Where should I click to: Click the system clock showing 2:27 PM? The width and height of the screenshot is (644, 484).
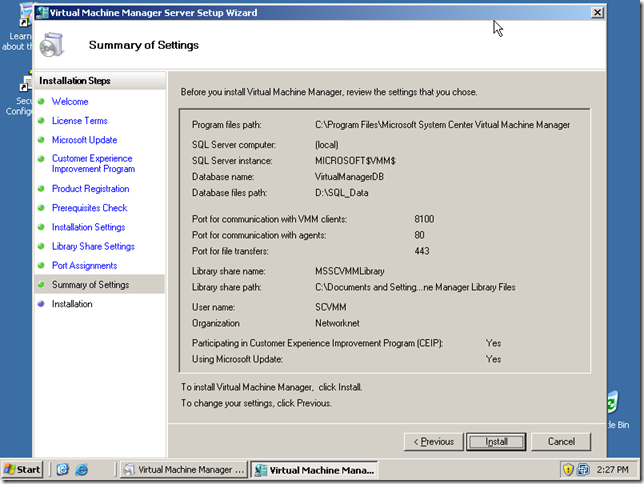point(612,470)
